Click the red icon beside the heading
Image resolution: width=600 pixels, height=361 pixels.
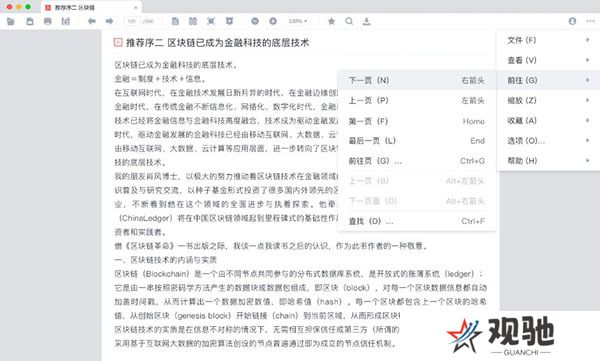(118, 42)
